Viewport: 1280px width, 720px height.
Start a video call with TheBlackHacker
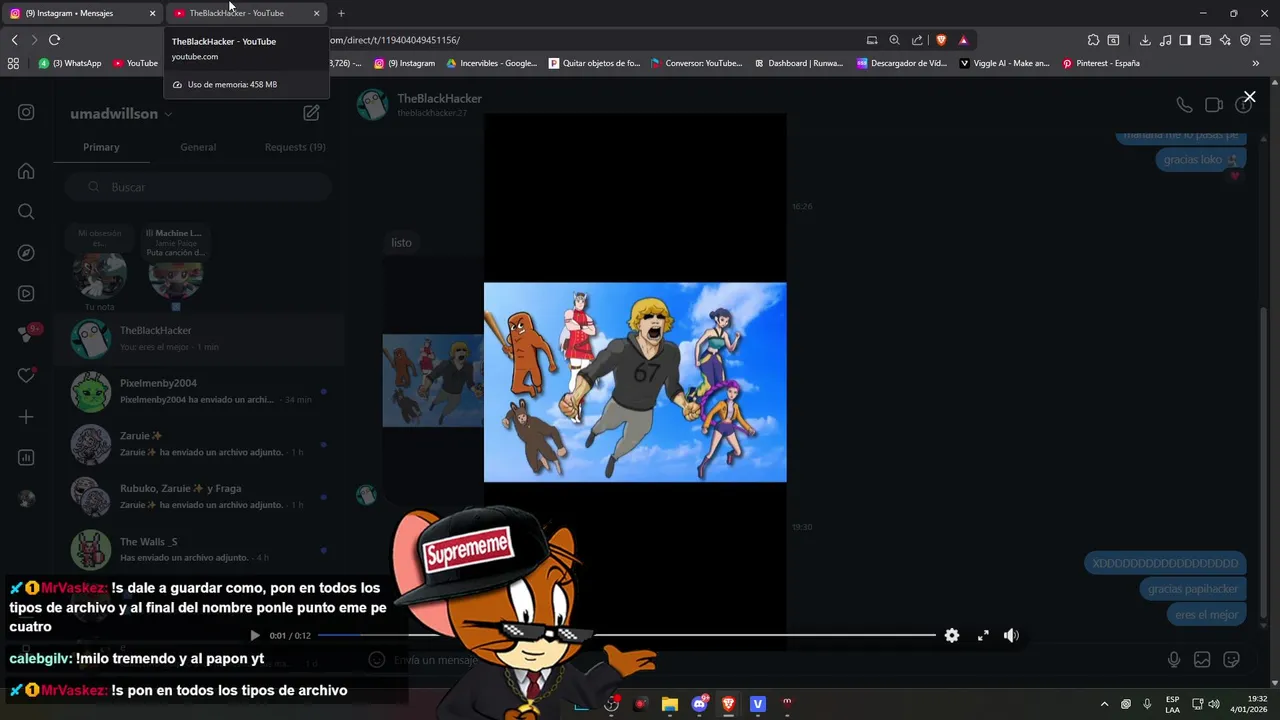point(1214,105)
